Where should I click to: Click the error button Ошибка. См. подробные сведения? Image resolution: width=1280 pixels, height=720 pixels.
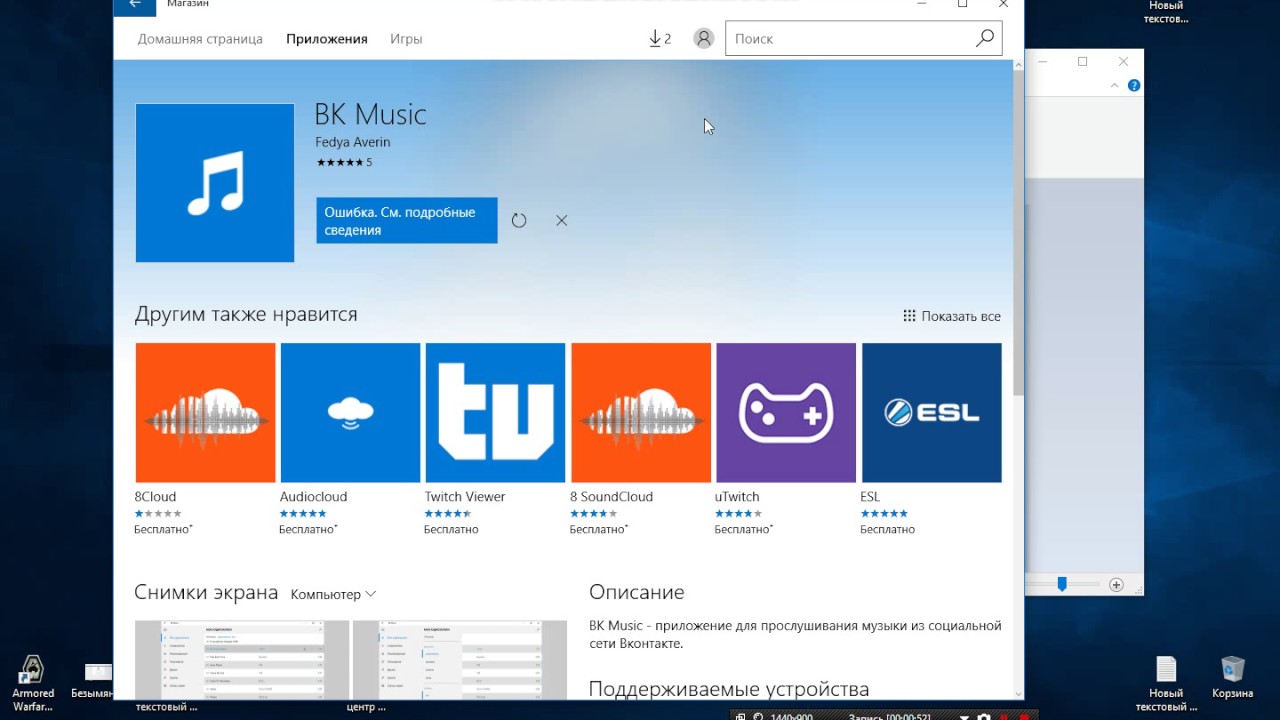pyautogui.click(x=407, y=220)
